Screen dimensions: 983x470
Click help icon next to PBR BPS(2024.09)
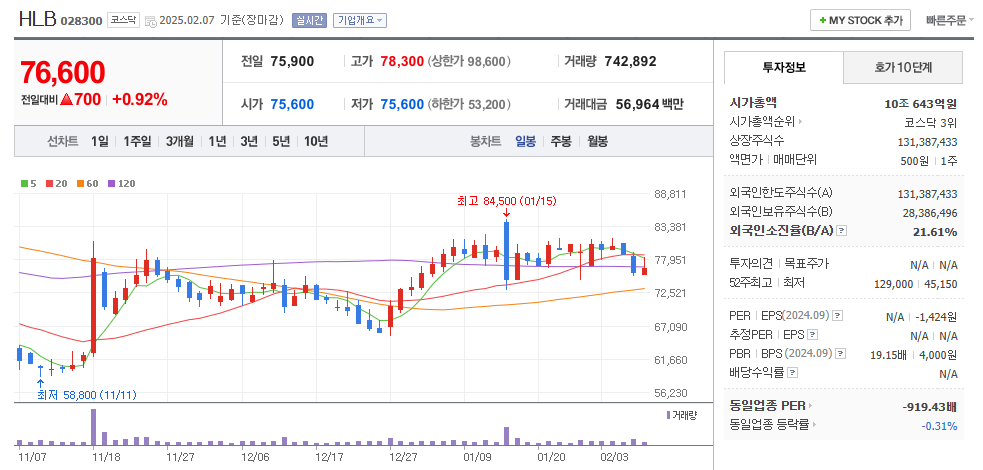841,353
